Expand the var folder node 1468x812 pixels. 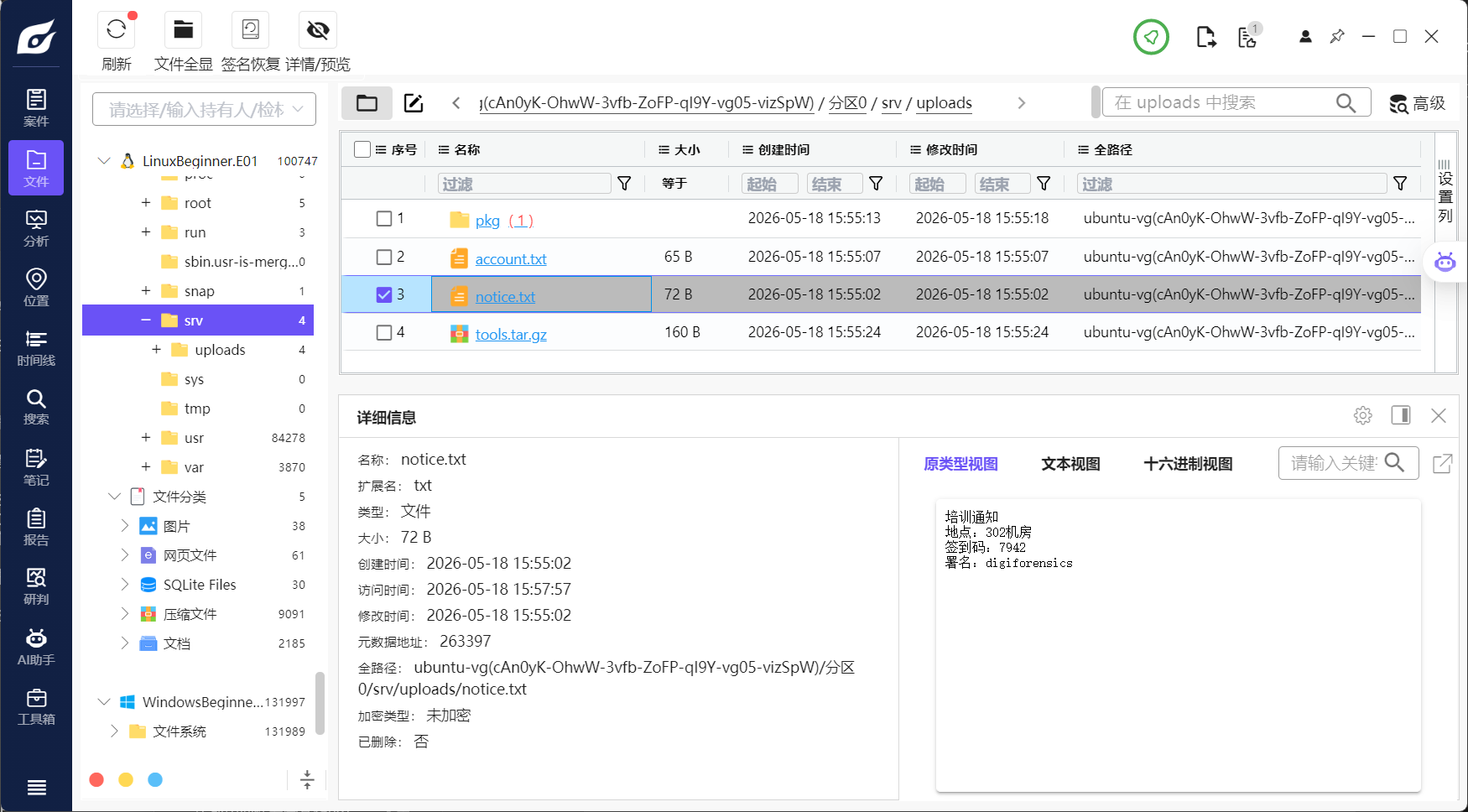point(146,466)
